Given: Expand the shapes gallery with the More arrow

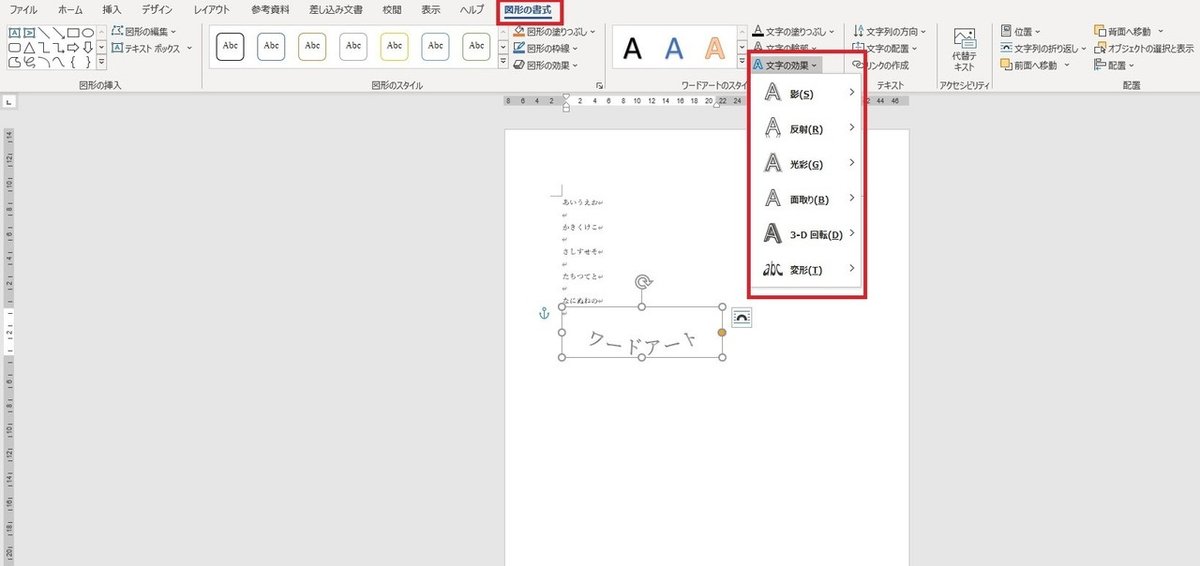Looking at the screenshot, I should pos(101,61).
